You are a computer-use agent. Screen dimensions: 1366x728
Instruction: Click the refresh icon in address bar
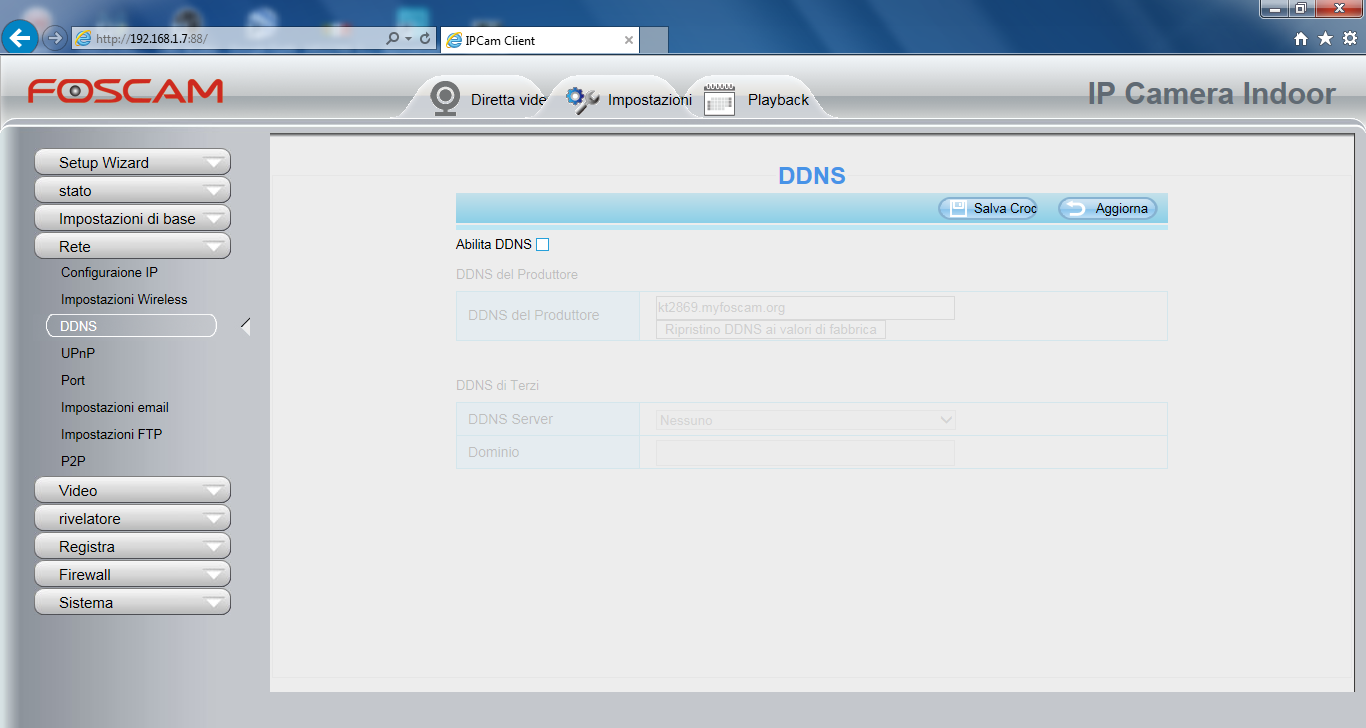pos(426,38)
